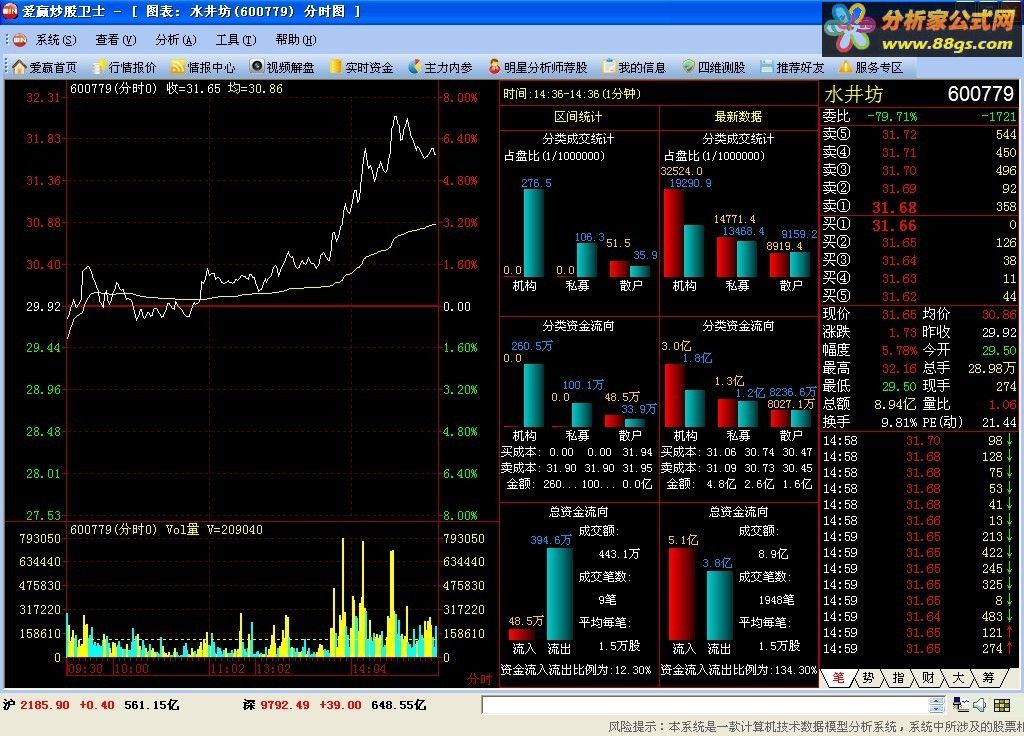Open 我的信息 my info toolbar item

(634, 67)
